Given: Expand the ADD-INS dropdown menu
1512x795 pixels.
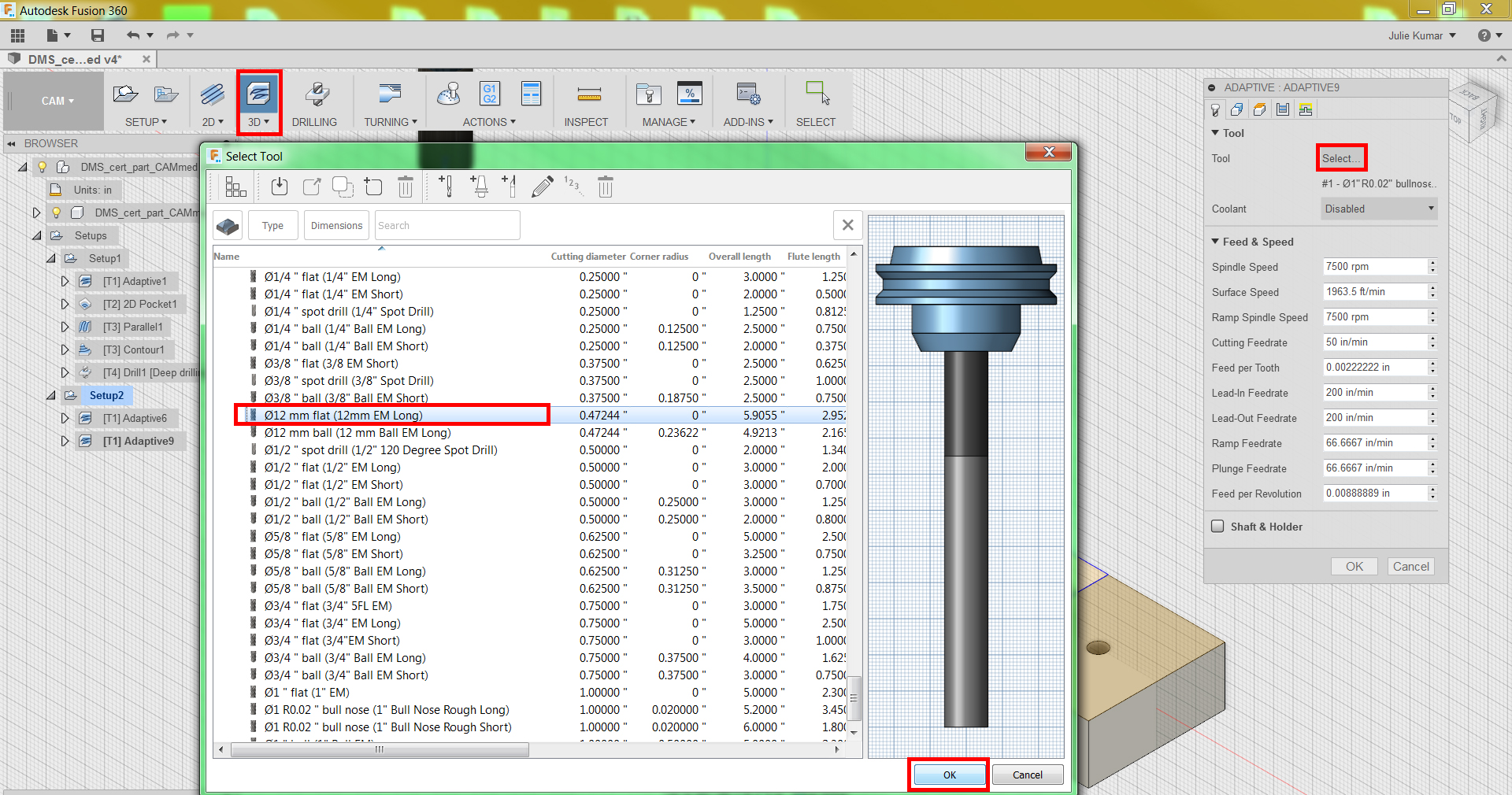Looking at the screenshot, I should [x=748, y=122].
